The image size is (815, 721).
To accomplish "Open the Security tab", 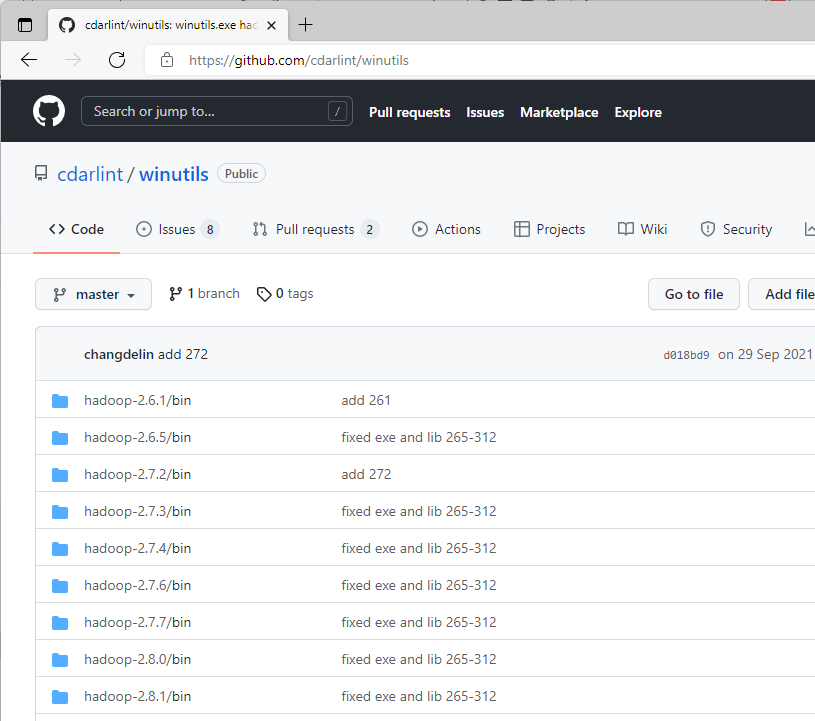I will pos(736,229).
